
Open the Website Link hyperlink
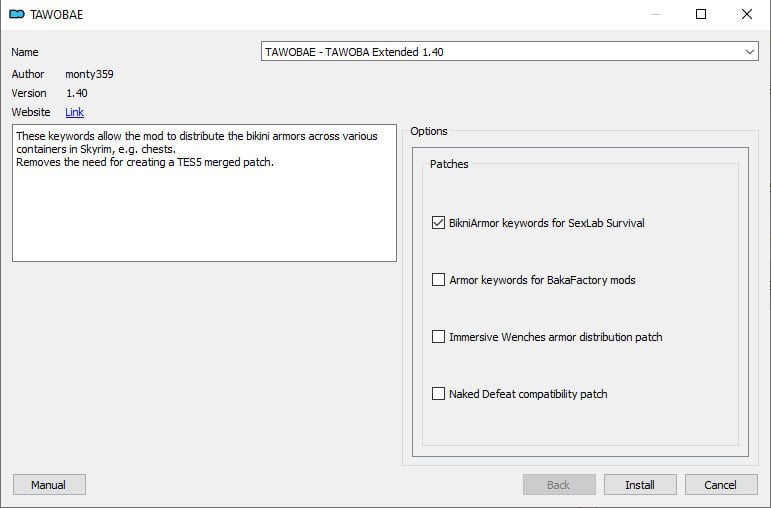75,112
